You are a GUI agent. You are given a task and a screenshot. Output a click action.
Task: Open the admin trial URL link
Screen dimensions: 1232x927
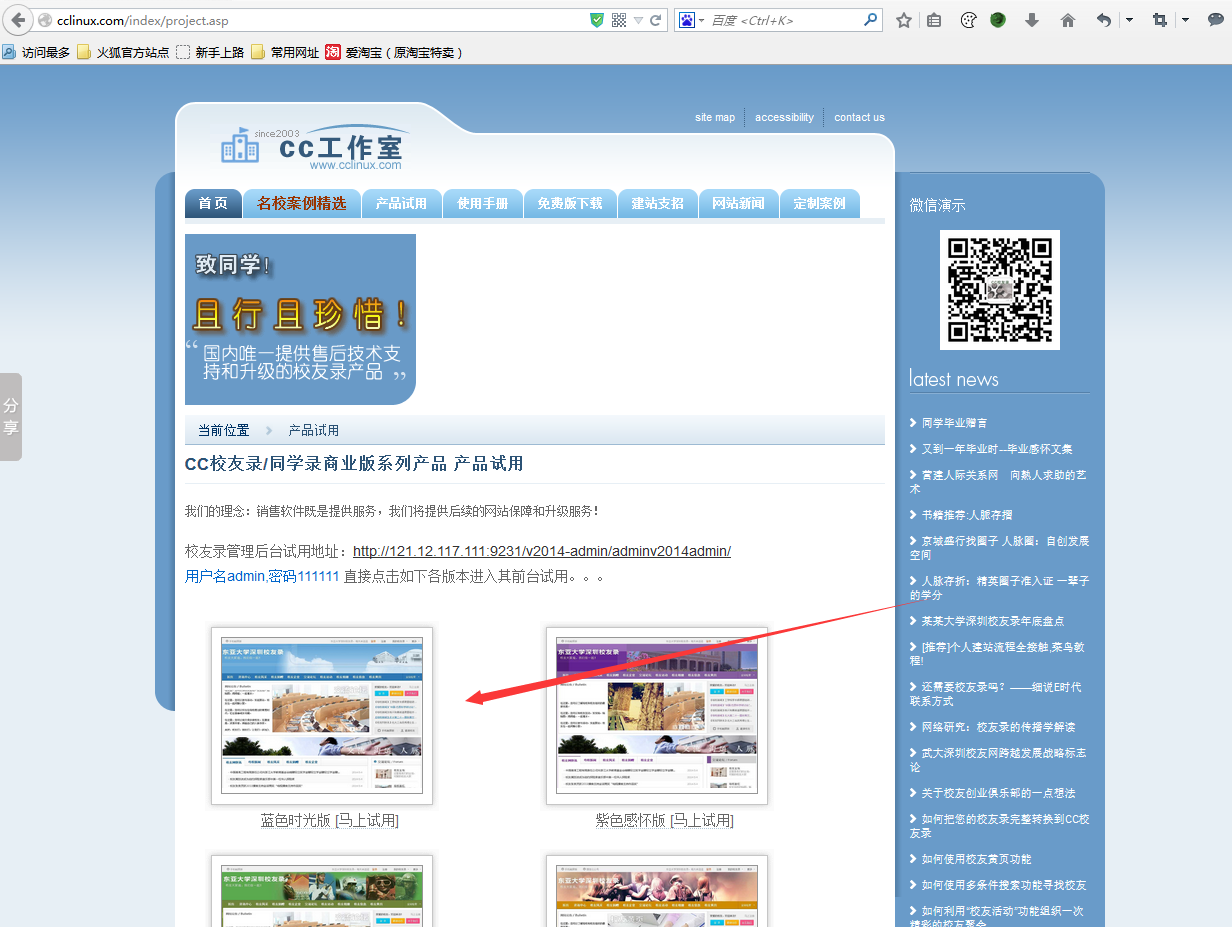pyautogui.click(x=542, y=551)
